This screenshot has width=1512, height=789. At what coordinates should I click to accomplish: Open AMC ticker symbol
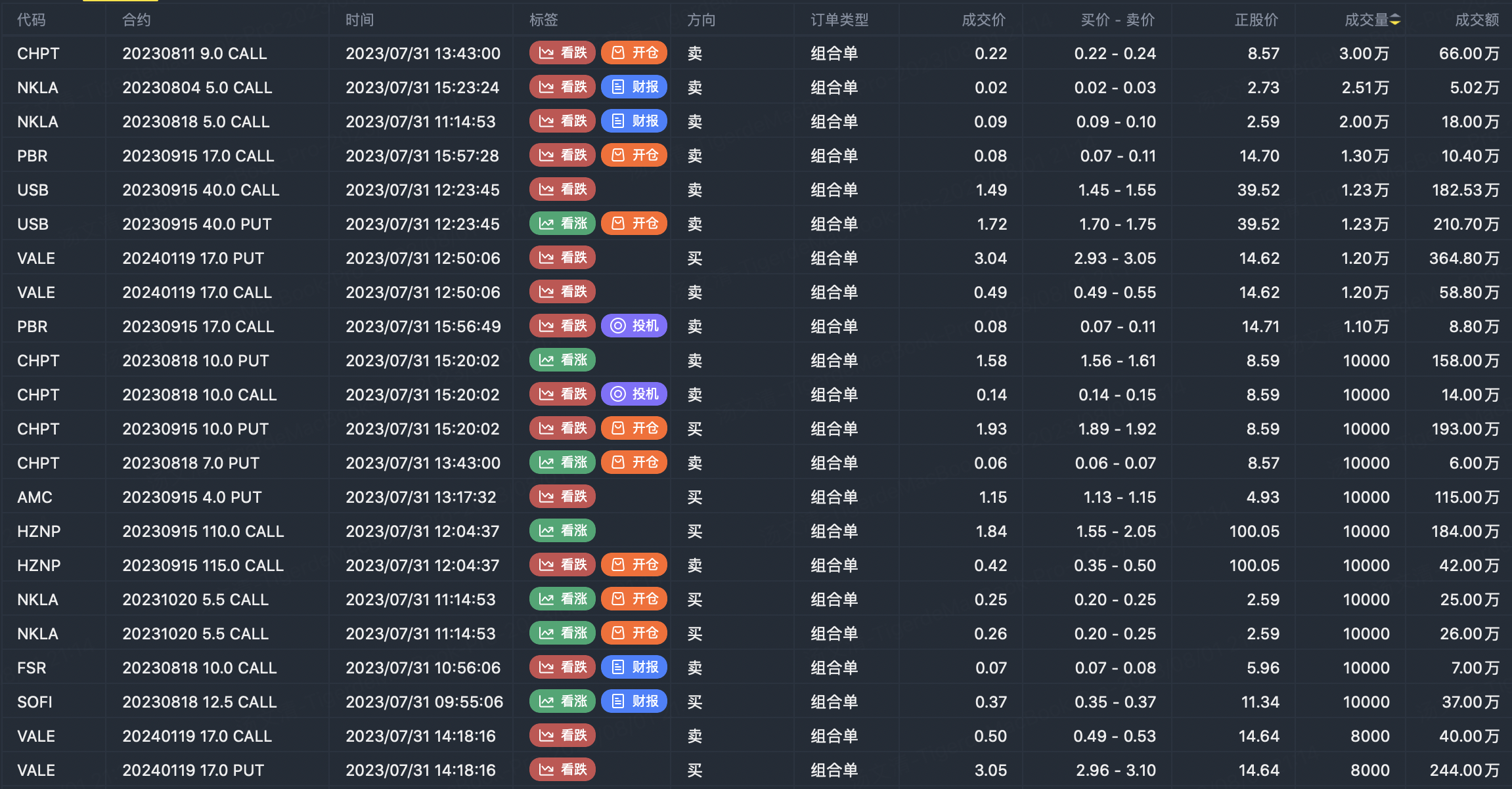click(x=35, y=497)
